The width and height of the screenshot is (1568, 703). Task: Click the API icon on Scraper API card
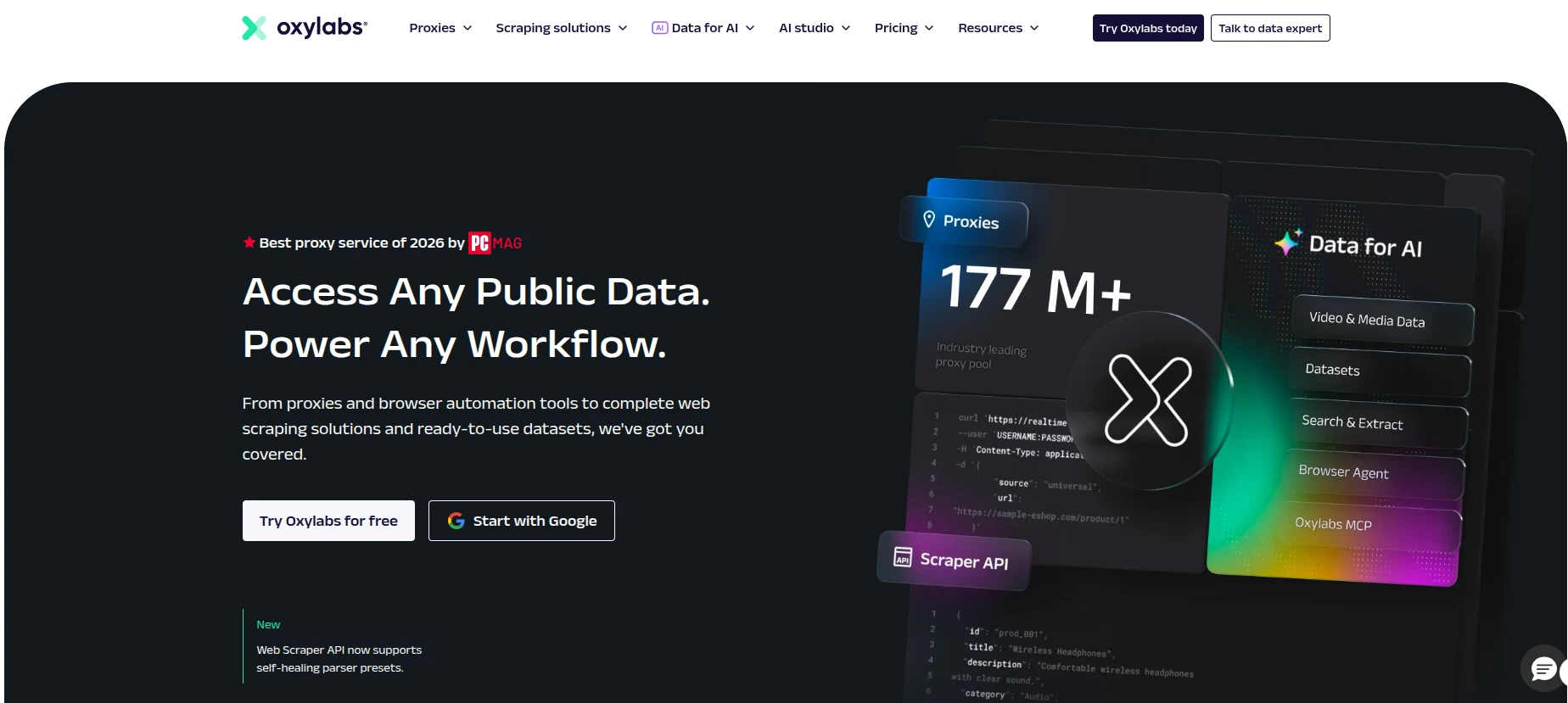(903, 556)
